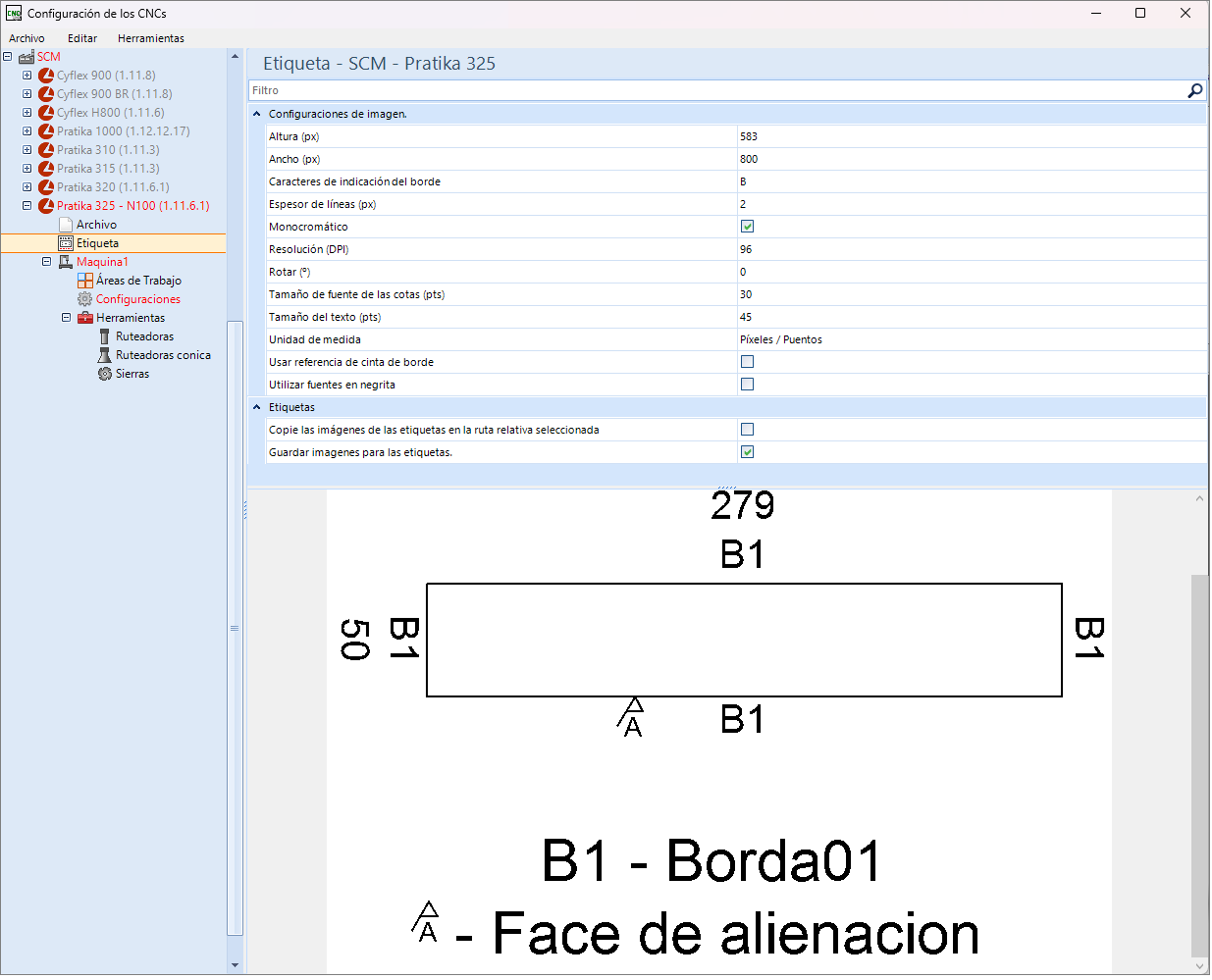Collapse the Etiquetas section
Image resolution: width=1212 pixels, height=980 pixels.
257,407
